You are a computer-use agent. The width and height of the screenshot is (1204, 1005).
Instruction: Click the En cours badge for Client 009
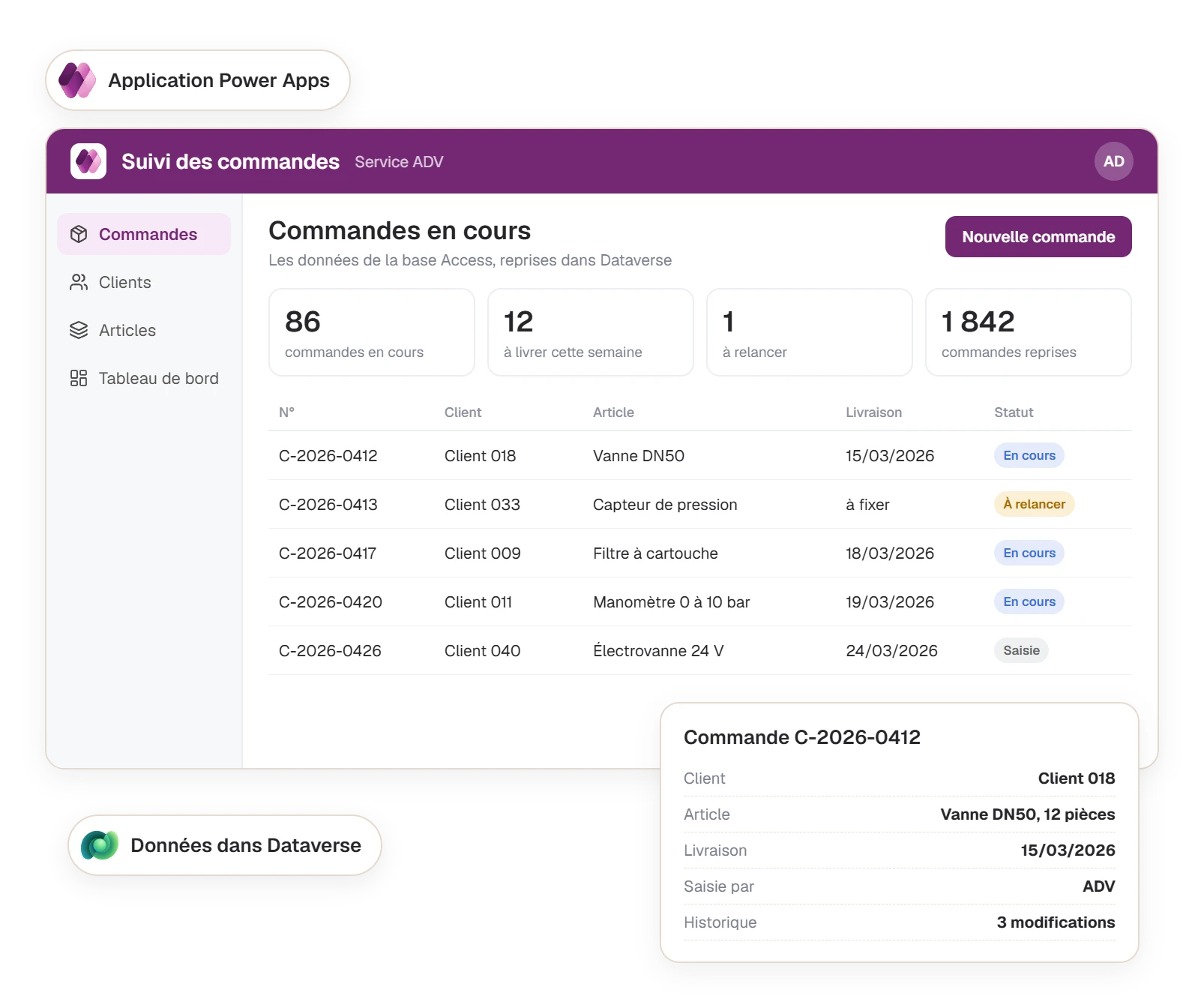tap(1029, 553)
